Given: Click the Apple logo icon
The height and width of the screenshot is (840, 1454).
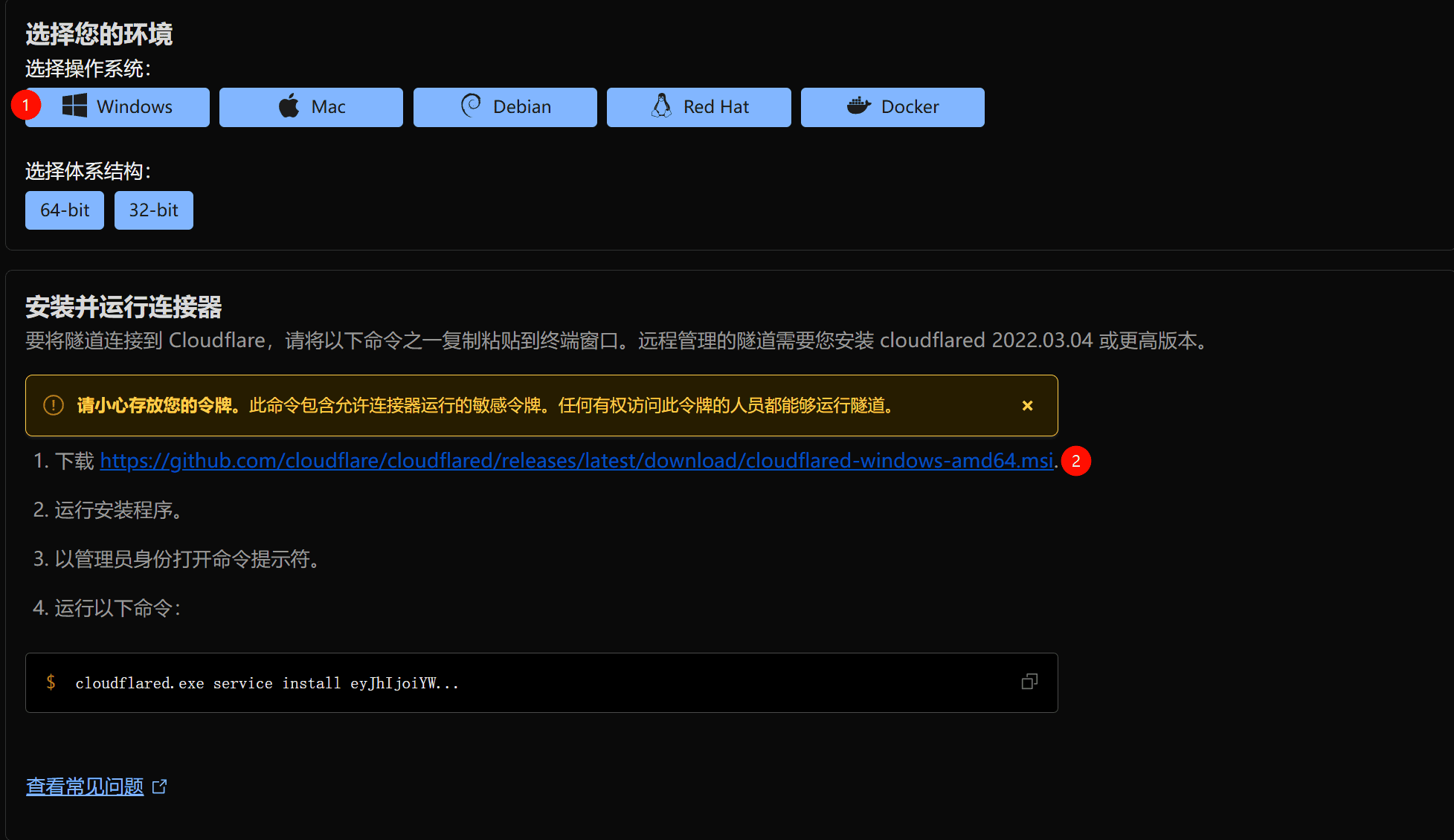Looking at the screenshot, I should tap(289, 106).
